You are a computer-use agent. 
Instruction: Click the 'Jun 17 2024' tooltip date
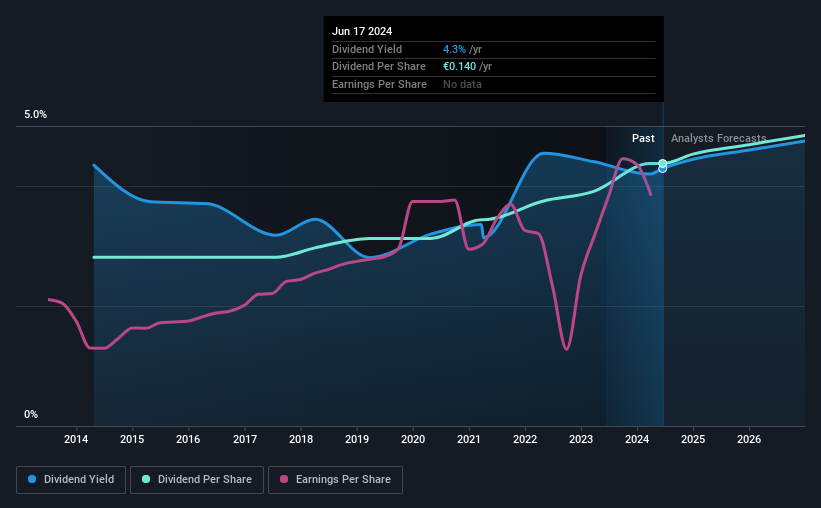[x=362, y=31]
